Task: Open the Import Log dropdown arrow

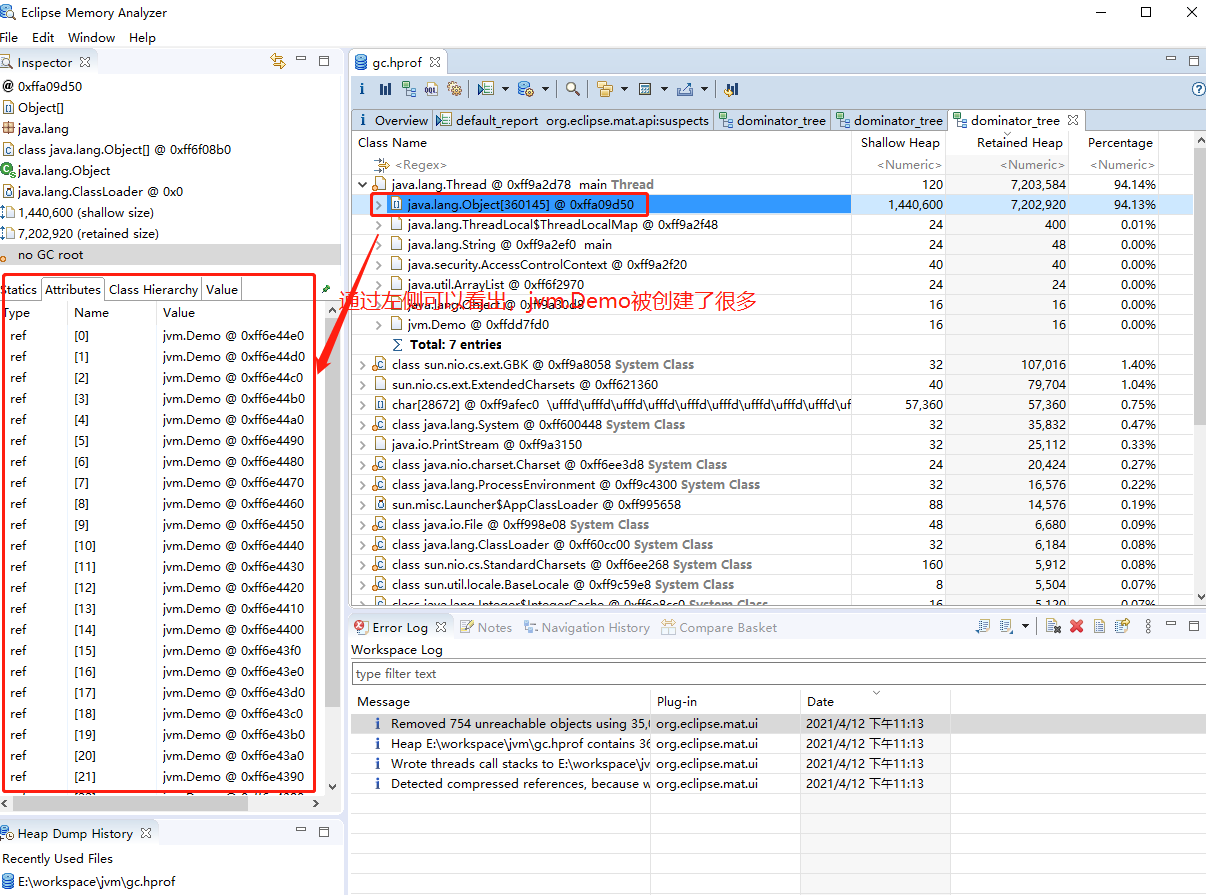Action: pyautogui.click(x=1025, y=626)
